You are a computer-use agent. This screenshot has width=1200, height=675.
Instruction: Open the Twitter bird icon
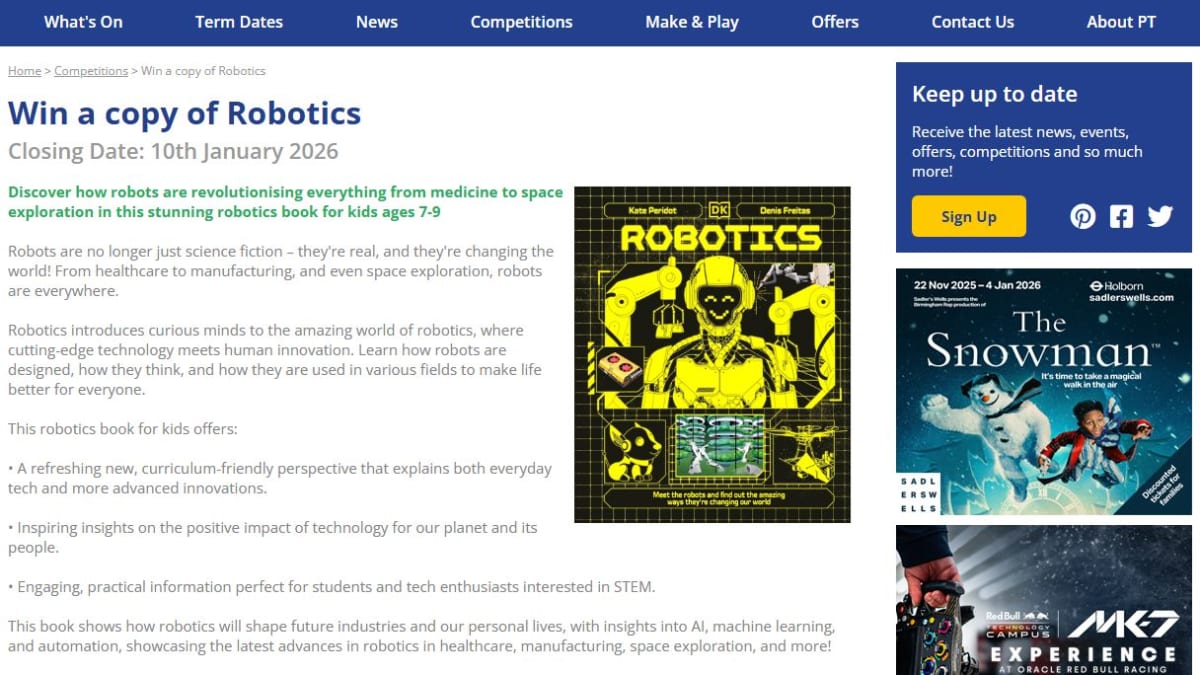pyautogui.click(x=1160, y=216)
